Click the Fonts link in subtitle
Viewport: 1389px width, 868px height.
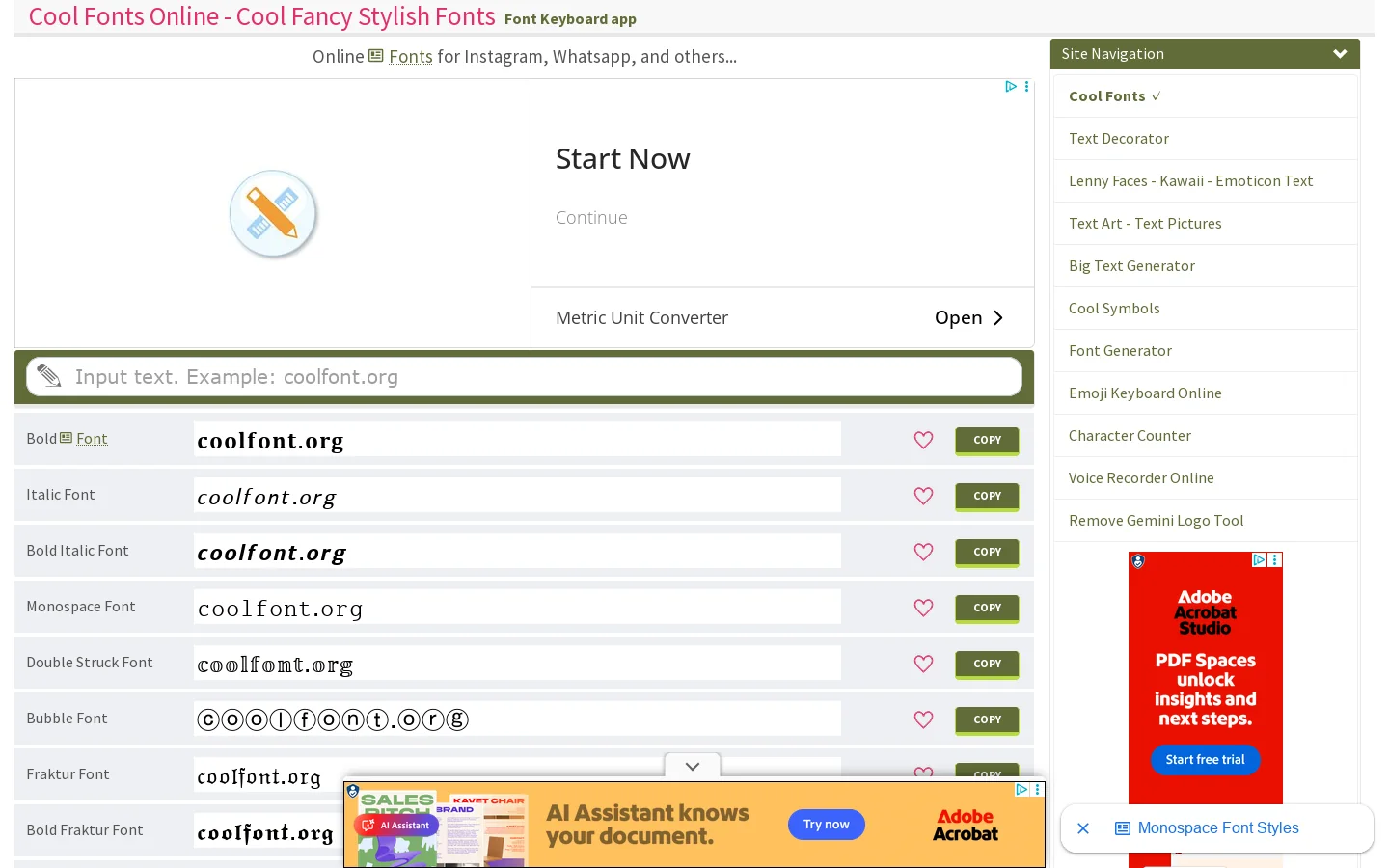point(411,57)
